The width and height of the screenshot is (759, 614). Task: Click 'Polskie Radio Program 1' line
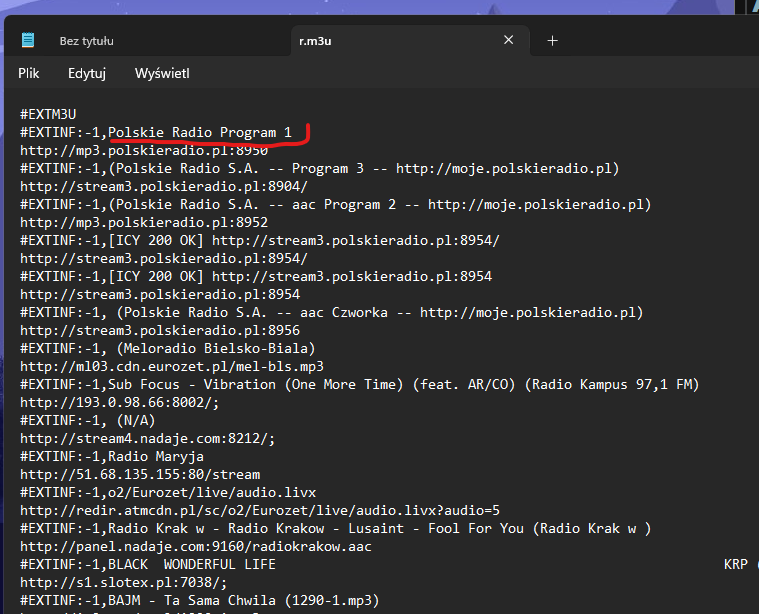pyautogui.click(x=156, y=132)
